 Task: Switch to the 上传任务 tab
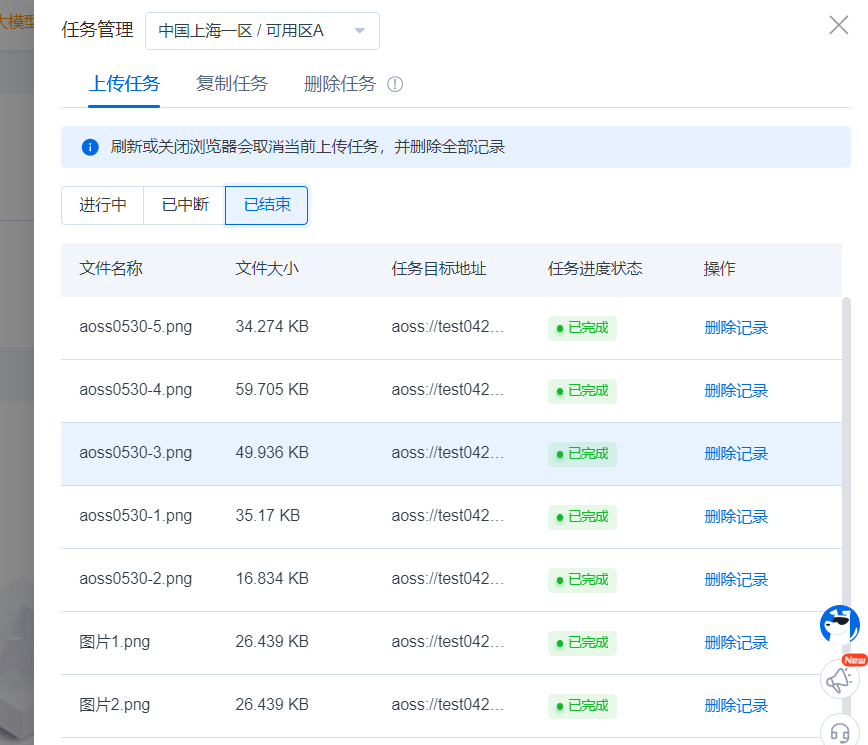point(124,84)
